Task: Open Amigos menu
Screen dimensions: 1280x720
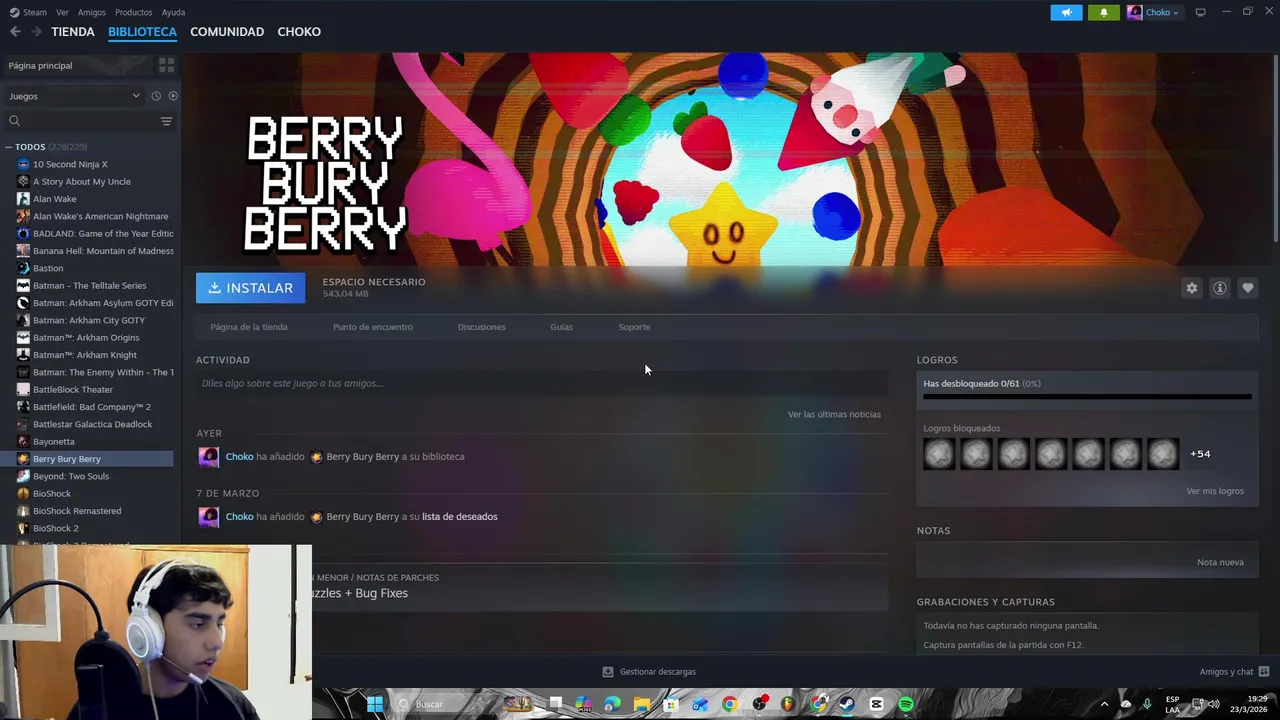Action: click(92, 12)
